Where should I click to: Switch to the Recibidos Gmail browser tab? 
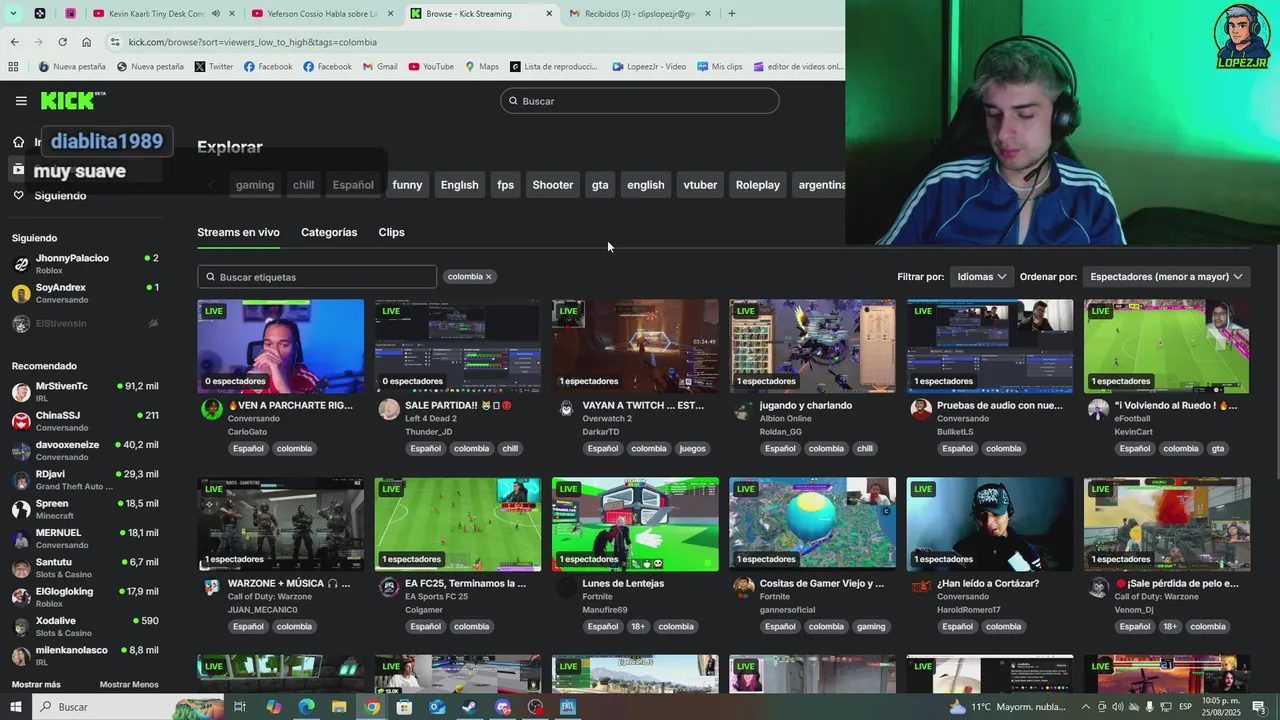pos(640,14)
